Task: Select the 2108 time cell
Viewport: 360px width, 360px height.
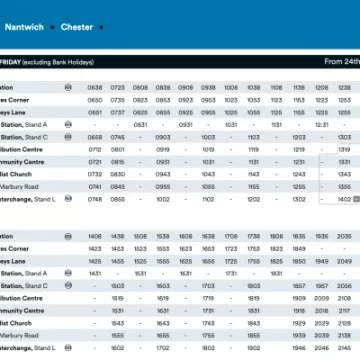Action: (344, 298)
